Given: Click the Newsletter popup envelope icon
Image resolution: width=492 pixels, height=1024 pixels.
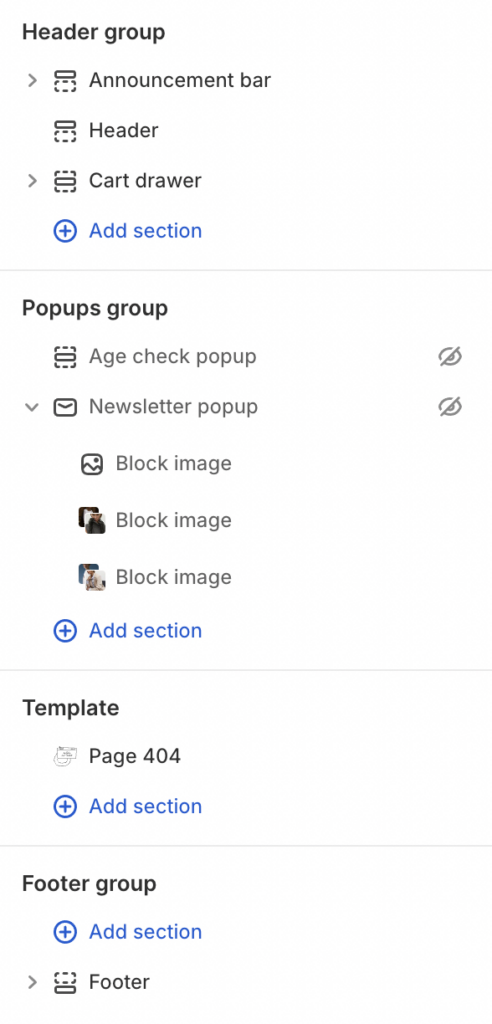Looking at the screenshot, I should click(x=65, y=408).
